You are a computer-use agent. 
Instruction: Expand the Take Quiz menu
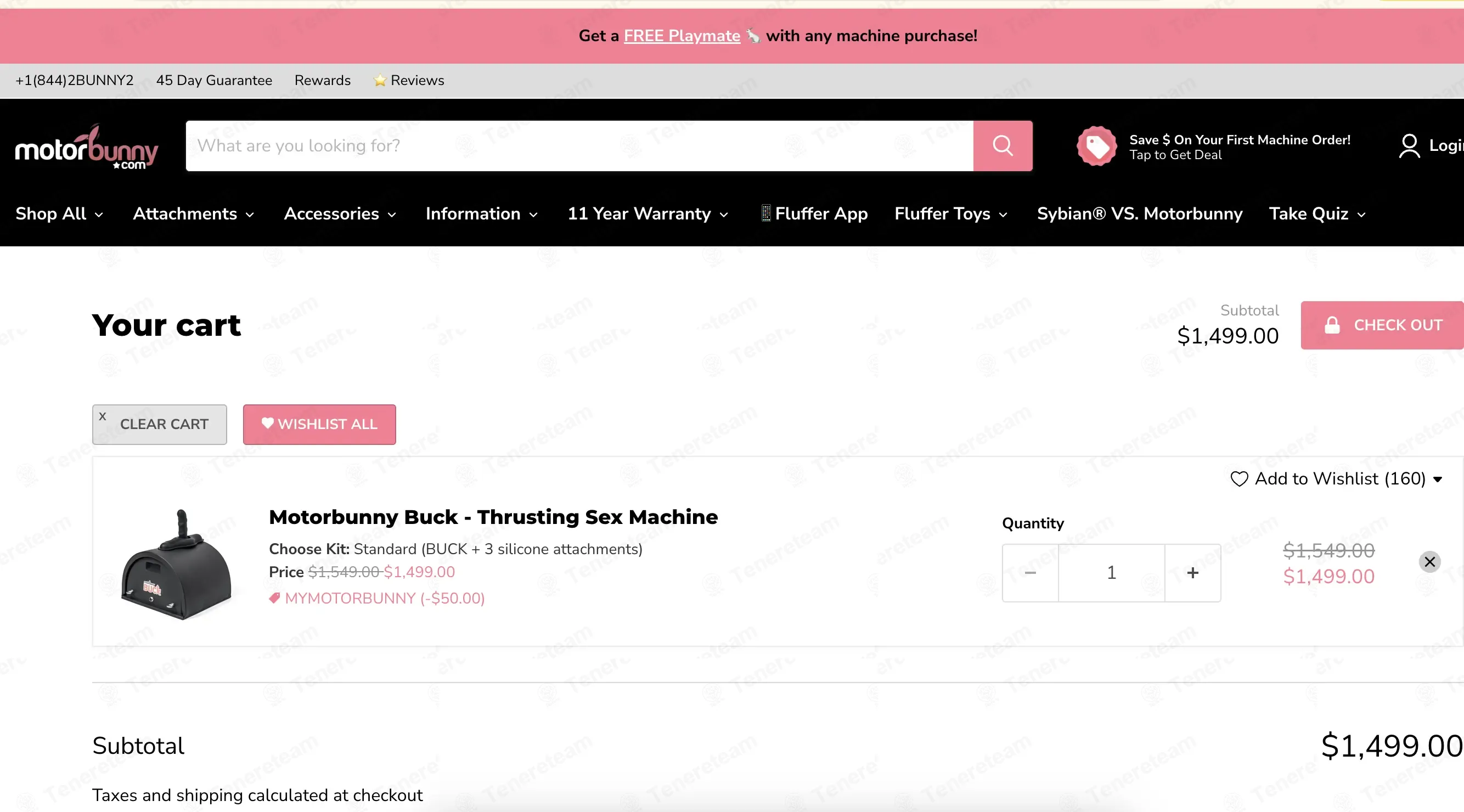[x=1317, y=213]
